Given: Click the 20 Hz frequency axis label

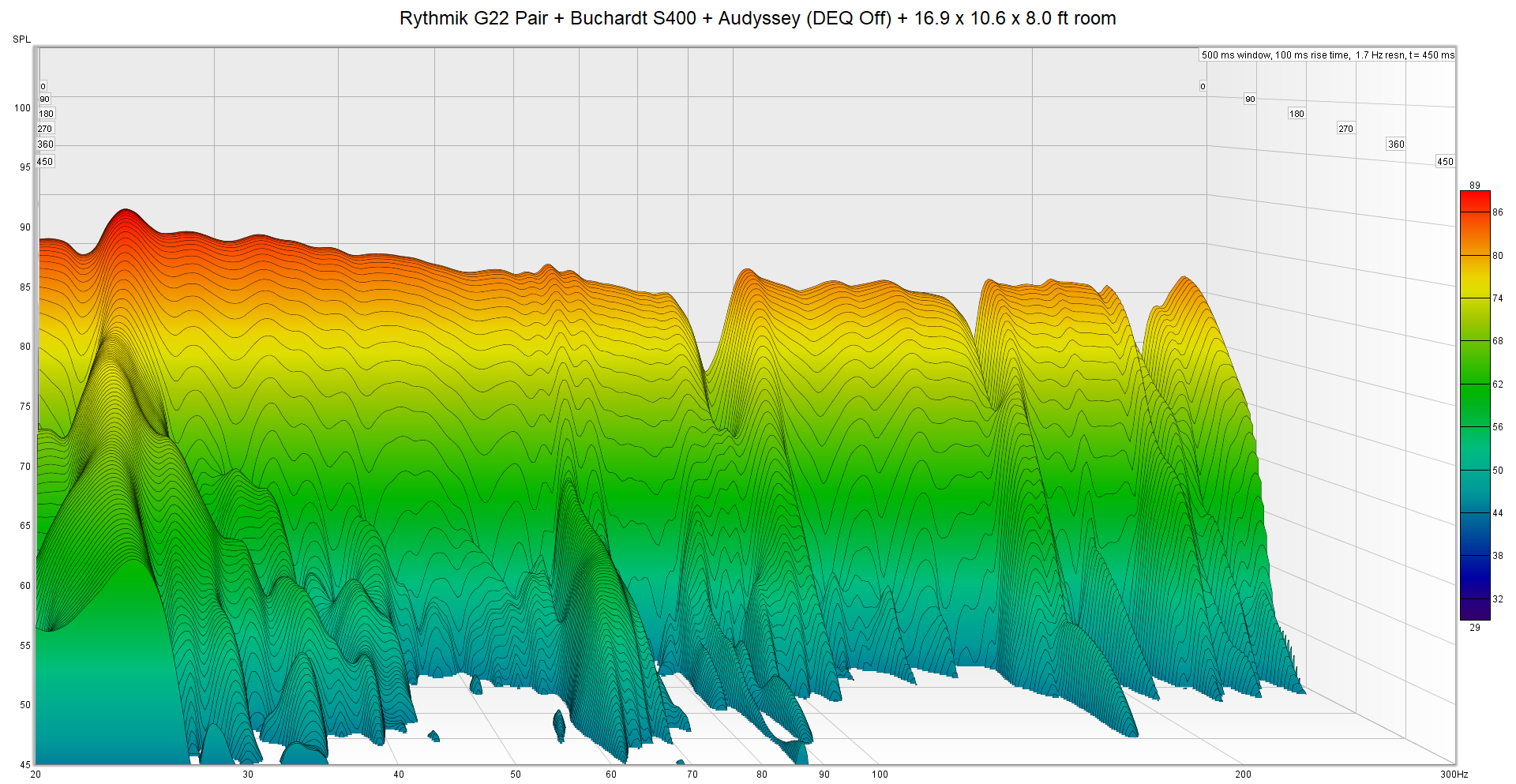Looking at the screenshot, I should coord(36,775).
